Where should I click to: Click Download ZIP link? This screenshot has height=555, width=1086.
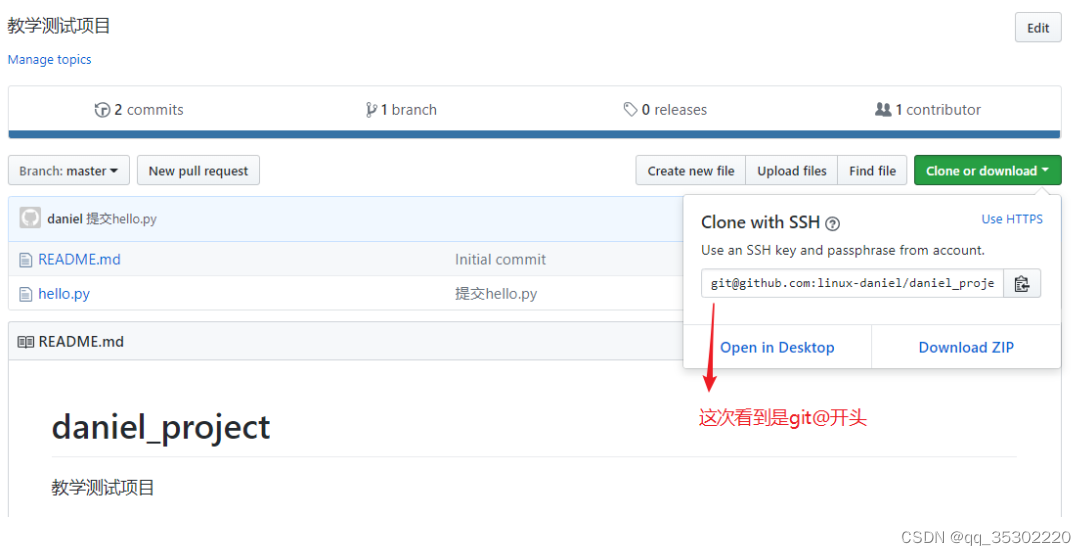coord(965,347)
